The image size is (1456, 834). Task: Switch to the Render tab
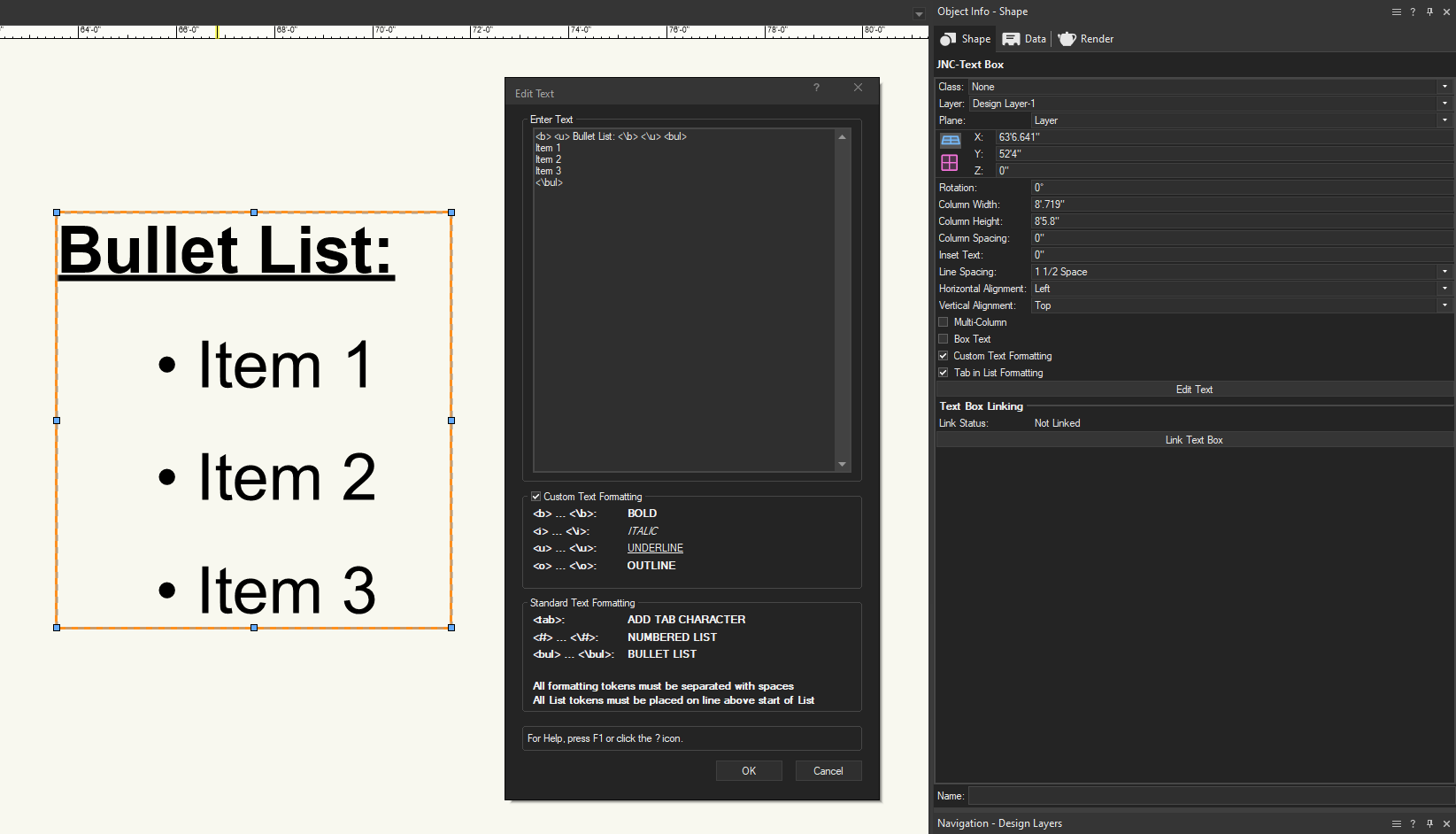pos(1086,39)
